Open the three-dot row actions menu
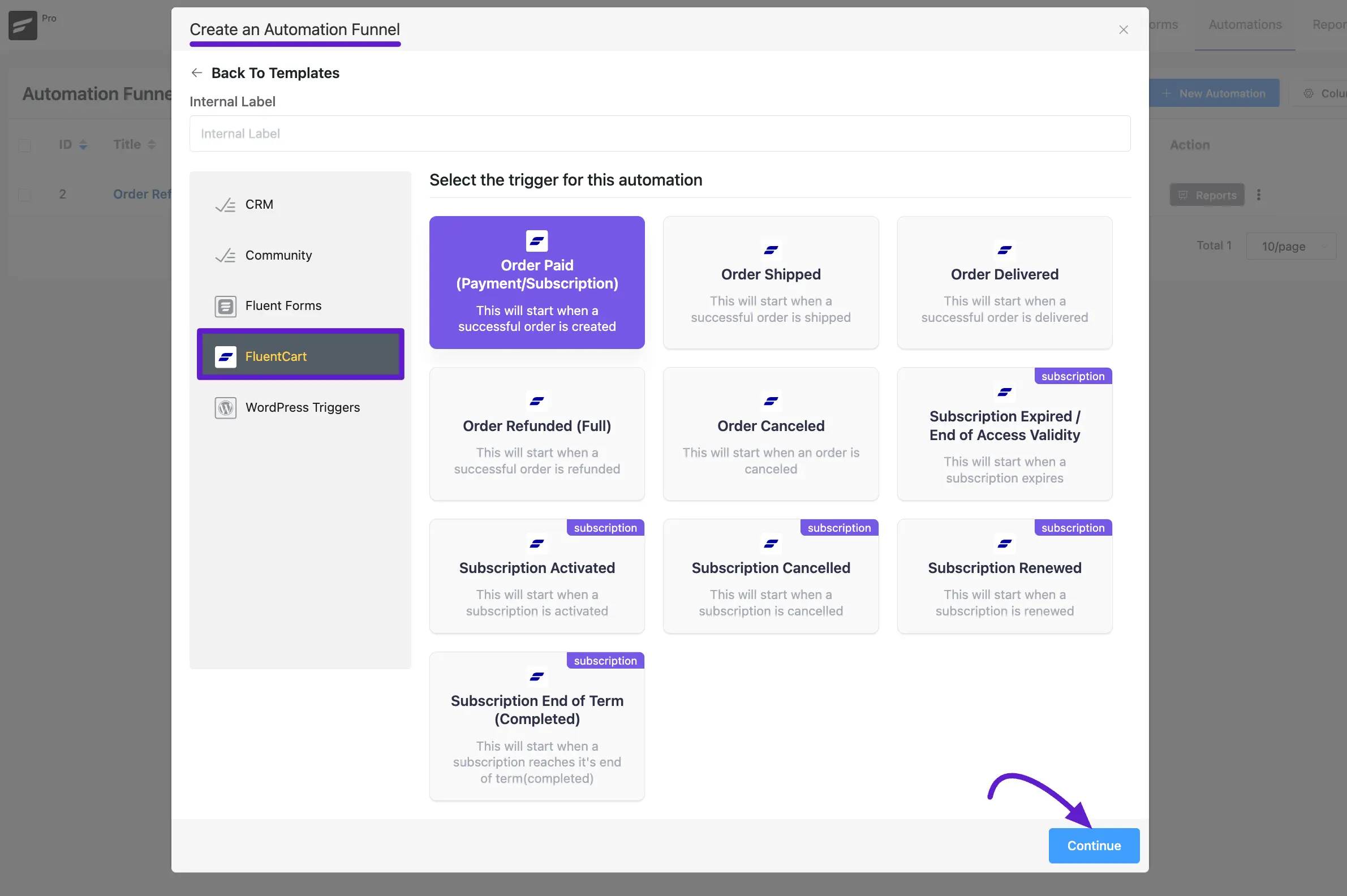The height and width of the screenshot is (896, 1347). (1258, 195)
